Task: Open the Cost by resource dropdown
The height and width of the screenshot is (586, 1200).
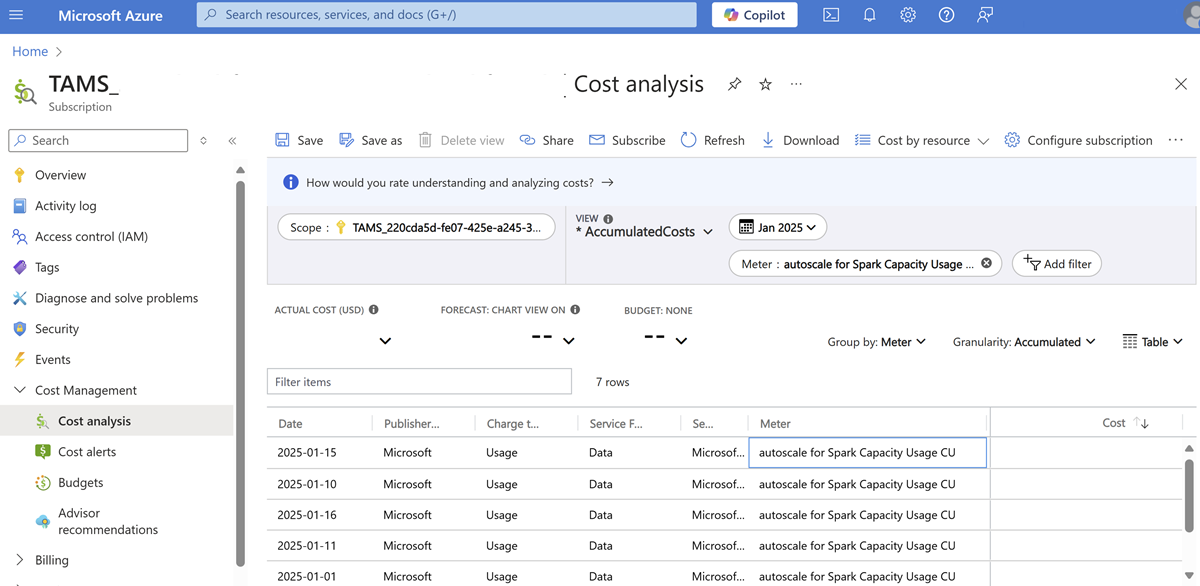Action: [x=922, y=141]
